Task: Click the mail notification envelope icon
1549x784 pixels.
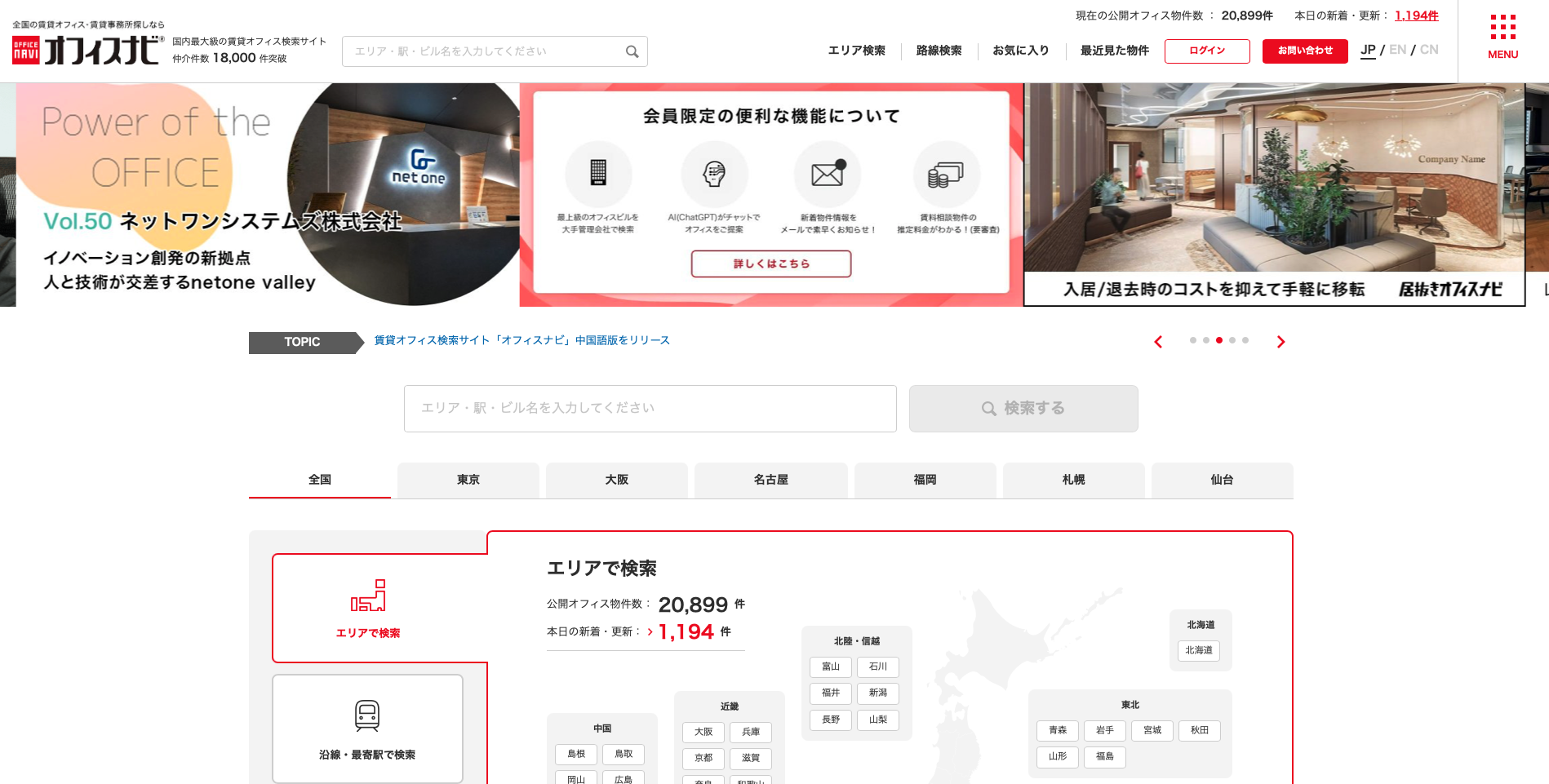Action: (828, 174)
